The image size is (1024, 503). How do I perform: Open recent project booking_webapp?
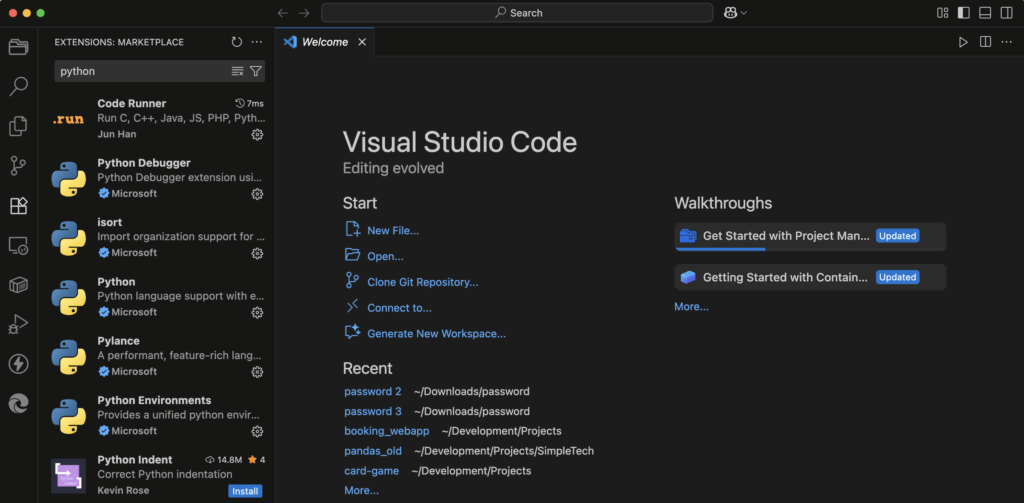click(x=387, y=431)
